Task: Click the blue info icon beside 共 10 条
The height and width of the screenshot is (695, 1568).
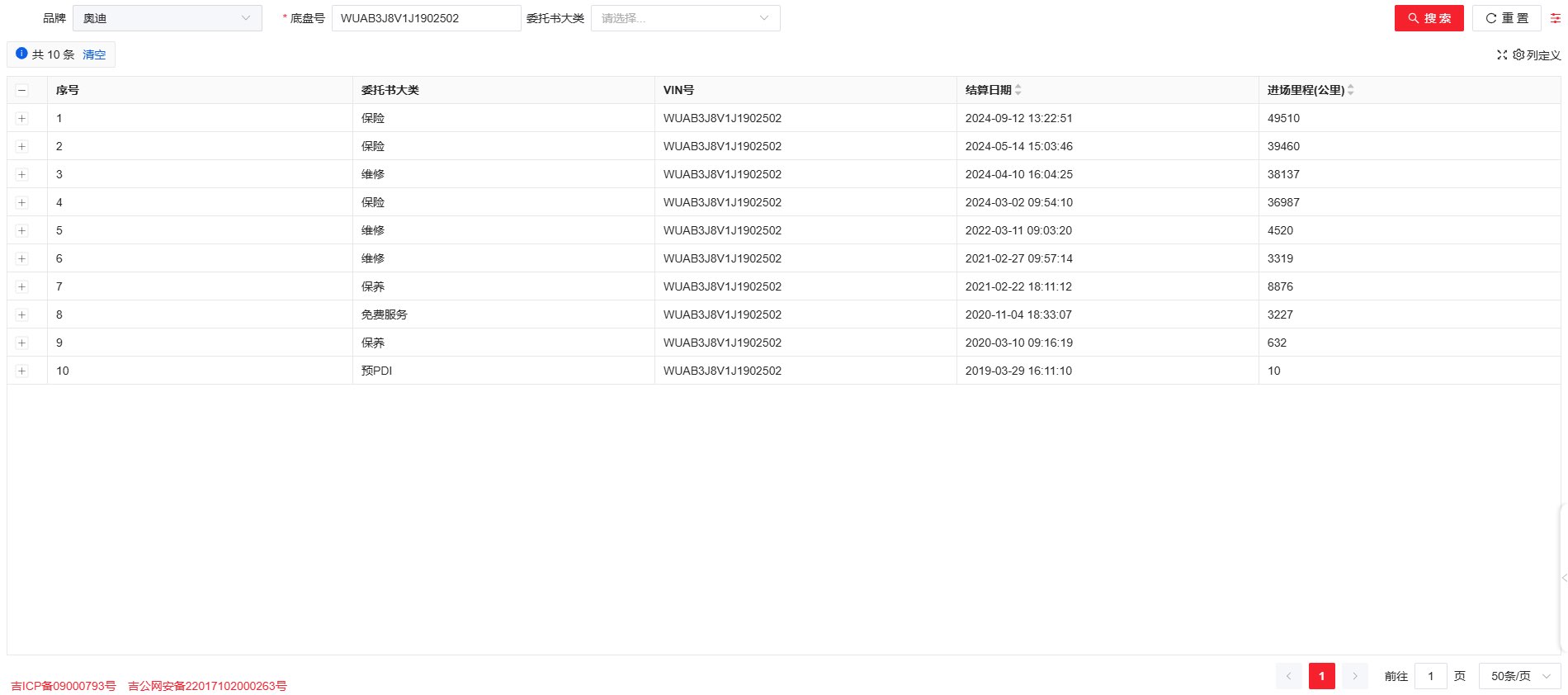Action: [21, 54]
